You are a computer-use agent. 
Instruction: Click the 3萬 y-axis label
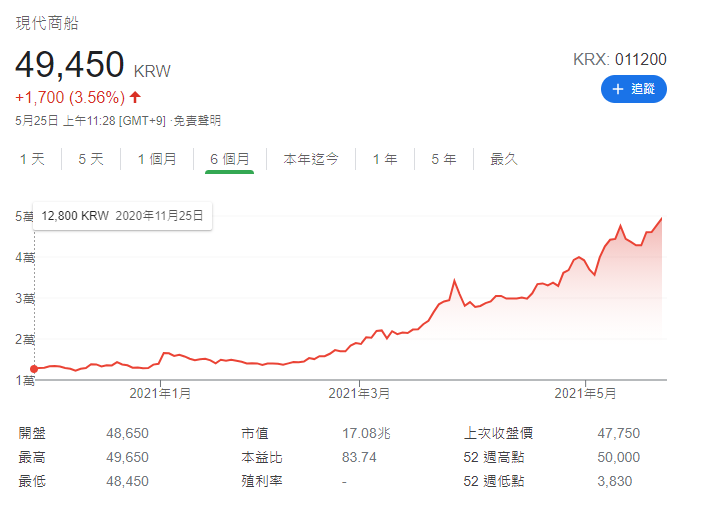(x=25, y=299)
